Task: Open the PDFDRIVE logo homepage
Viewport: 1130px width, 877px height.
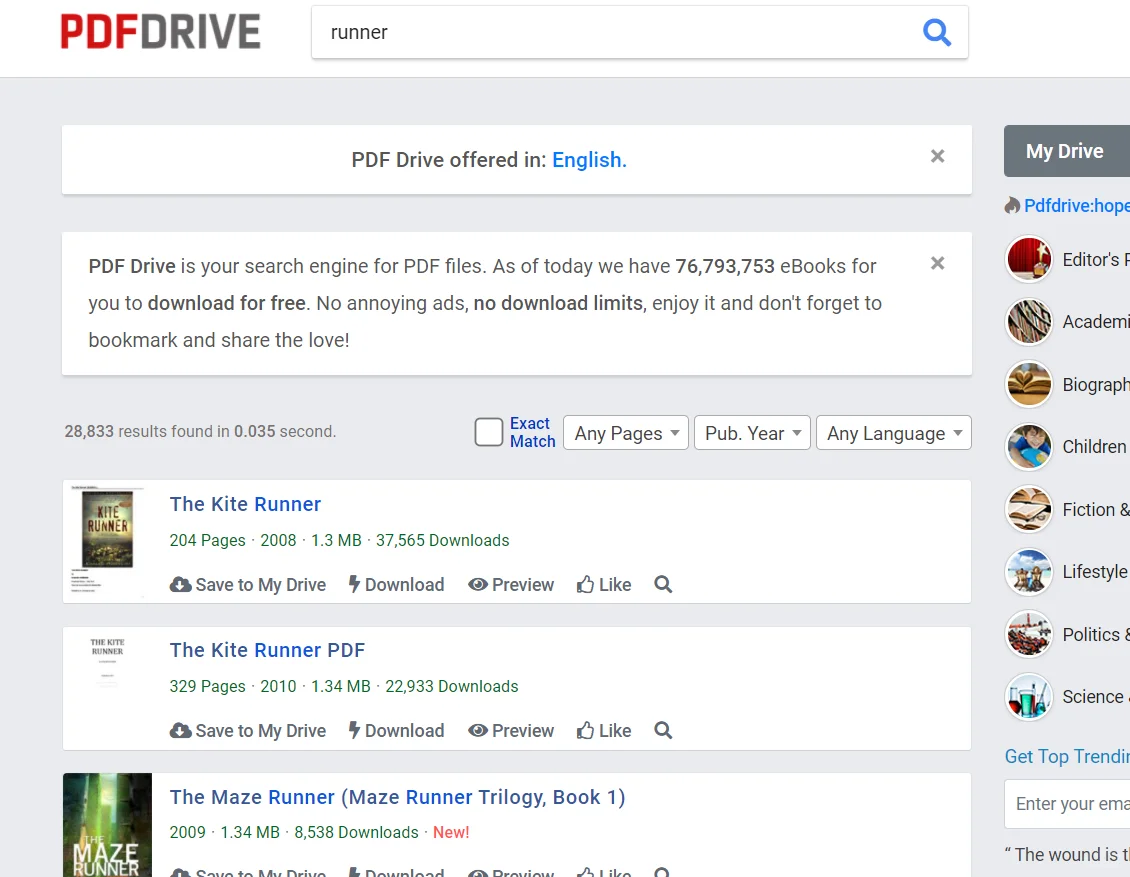Action: pos(160,32)
